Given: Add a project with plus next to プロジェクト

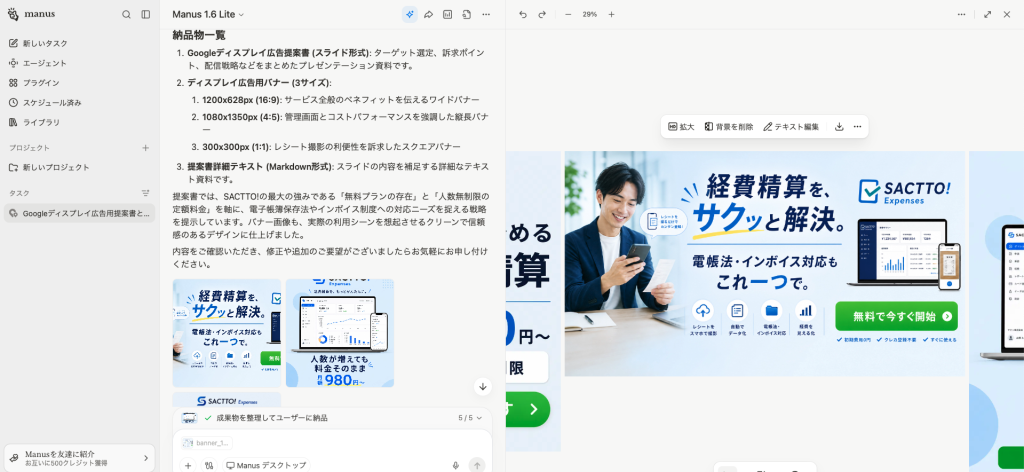Looking at the screenshot, I should pos(146,148).
